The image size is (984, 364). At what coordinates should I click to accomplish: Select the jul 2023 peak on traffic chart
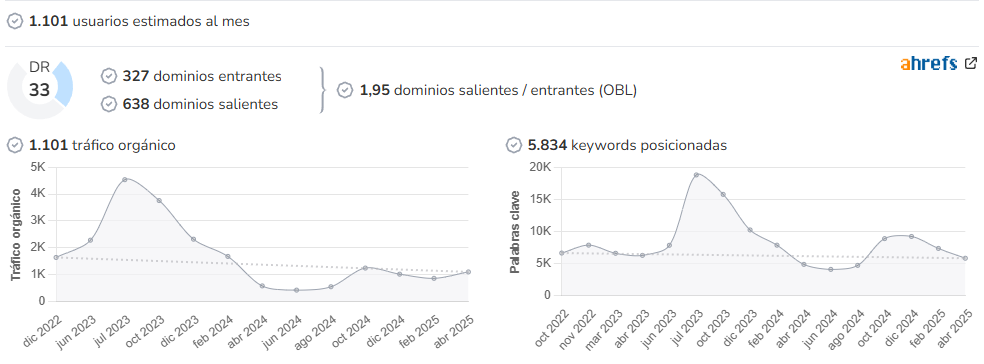(x=125, y=179)
